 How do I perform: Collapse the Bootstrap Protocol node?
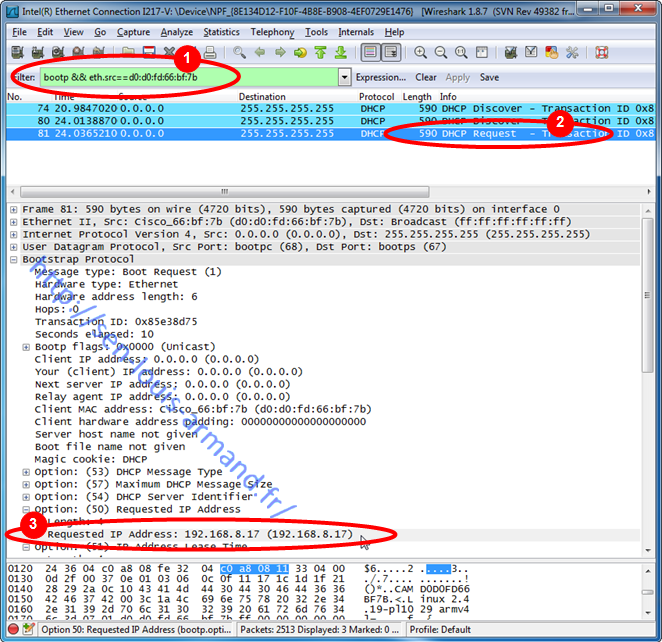(x=14, y=259)
